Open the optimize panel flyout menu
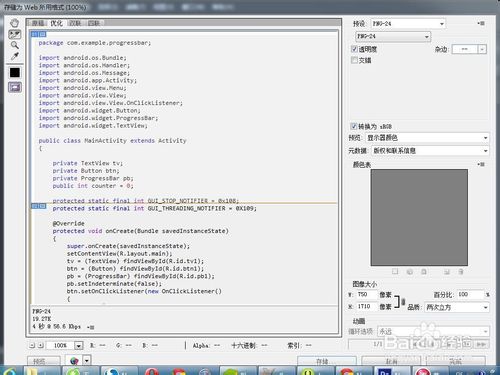The height and width of the screenshot is (375, 500). [x=481, y=23]
